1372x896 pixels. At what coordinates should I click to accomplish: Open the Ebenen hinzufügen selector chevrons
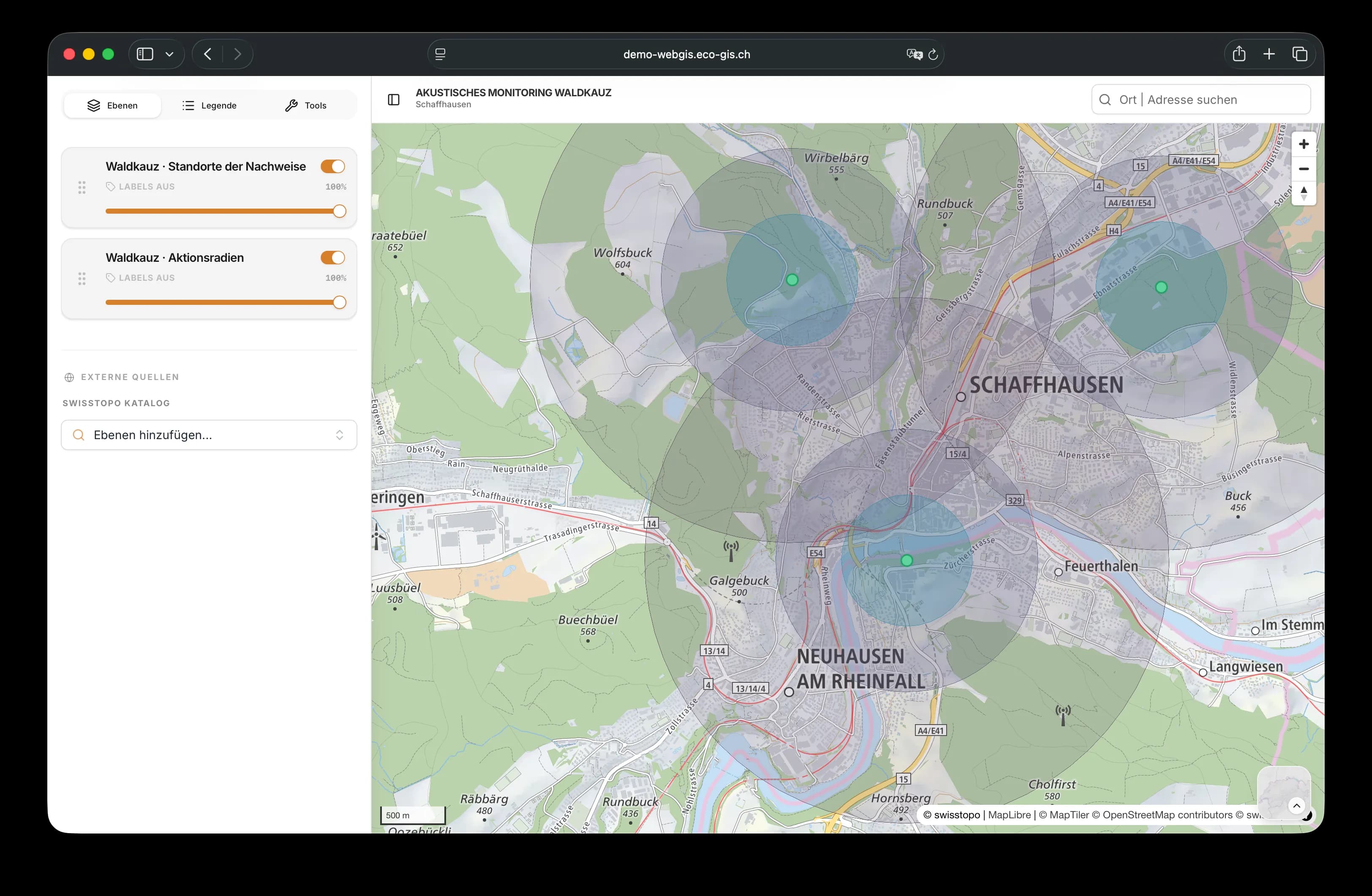point(340,435)
